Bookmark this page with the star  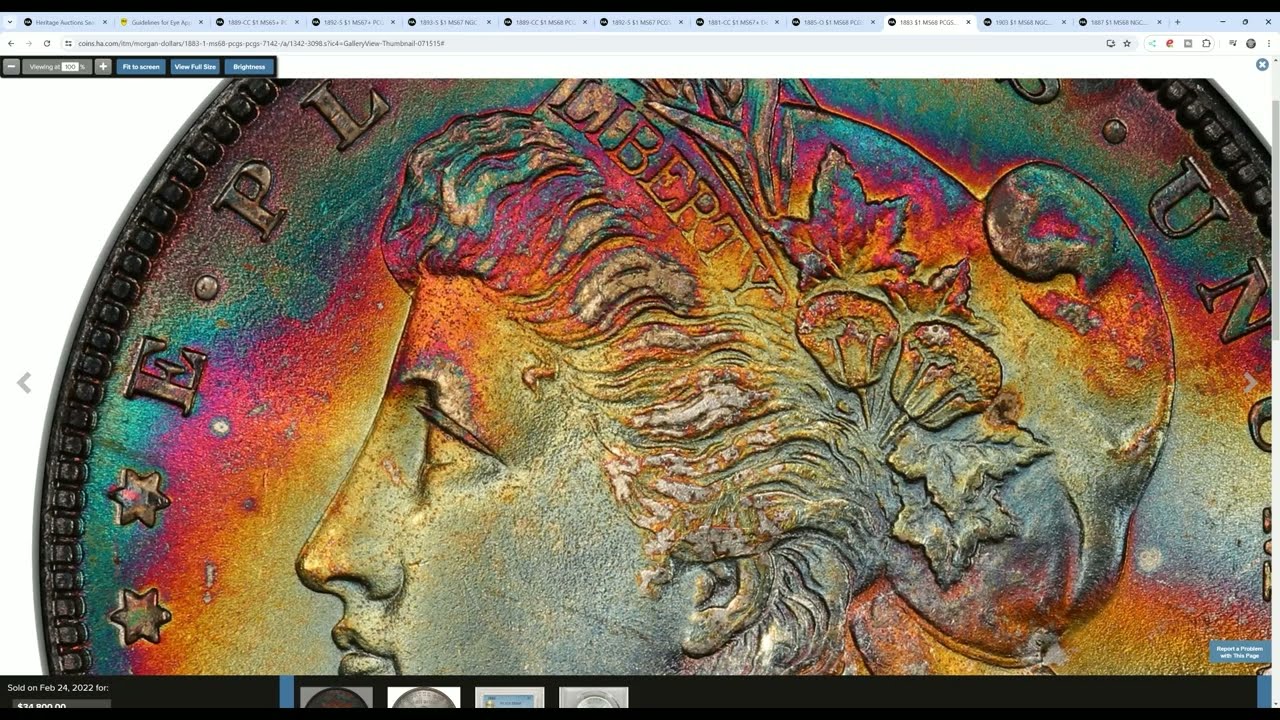click(x=1127, y=44)
